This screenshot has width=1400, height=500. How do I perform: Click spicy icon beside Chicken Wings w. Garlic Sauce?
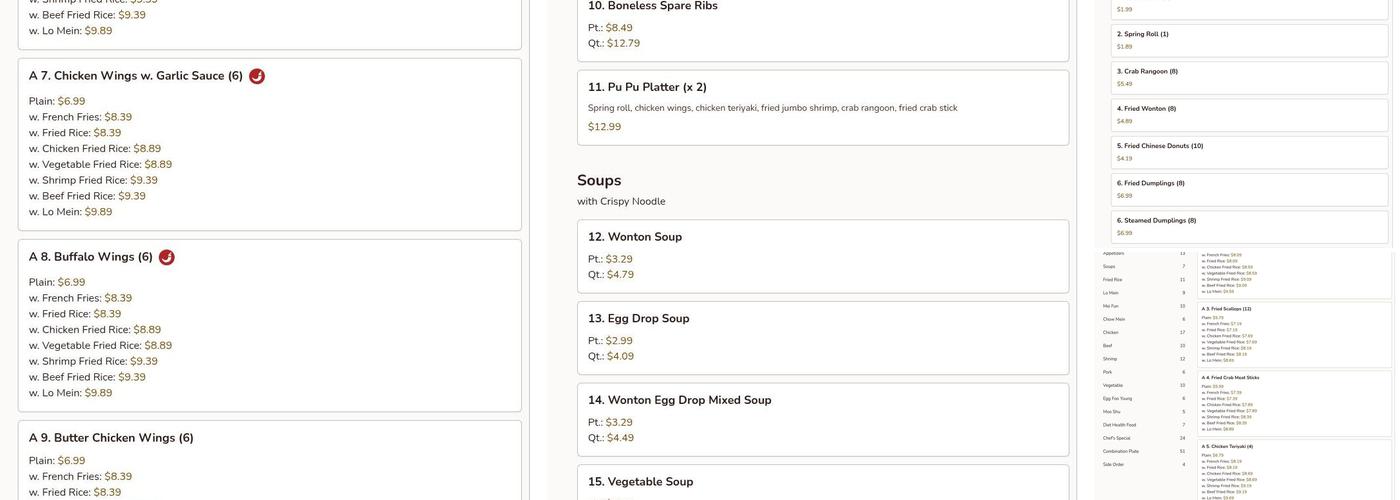pos(257,76)
